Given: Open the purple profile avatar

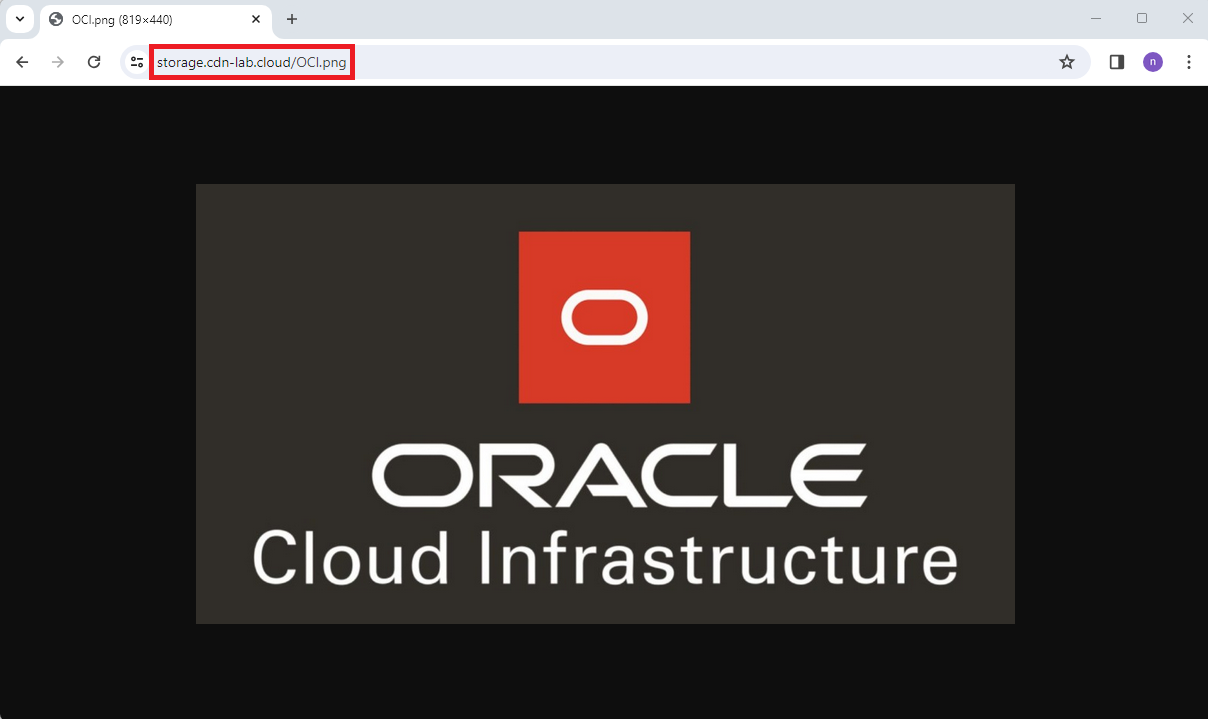Looking at the screenshot, I should click(x=1153, y=62).
